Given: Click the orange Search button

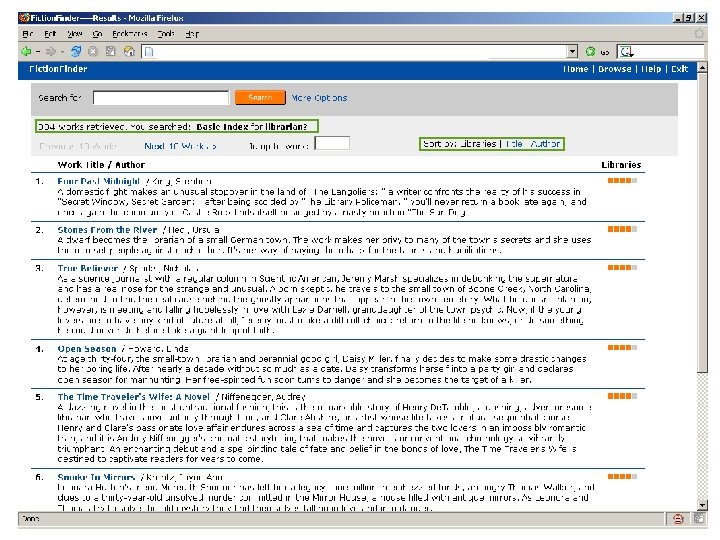Looking at the screenshot, I should click(260, 97).
